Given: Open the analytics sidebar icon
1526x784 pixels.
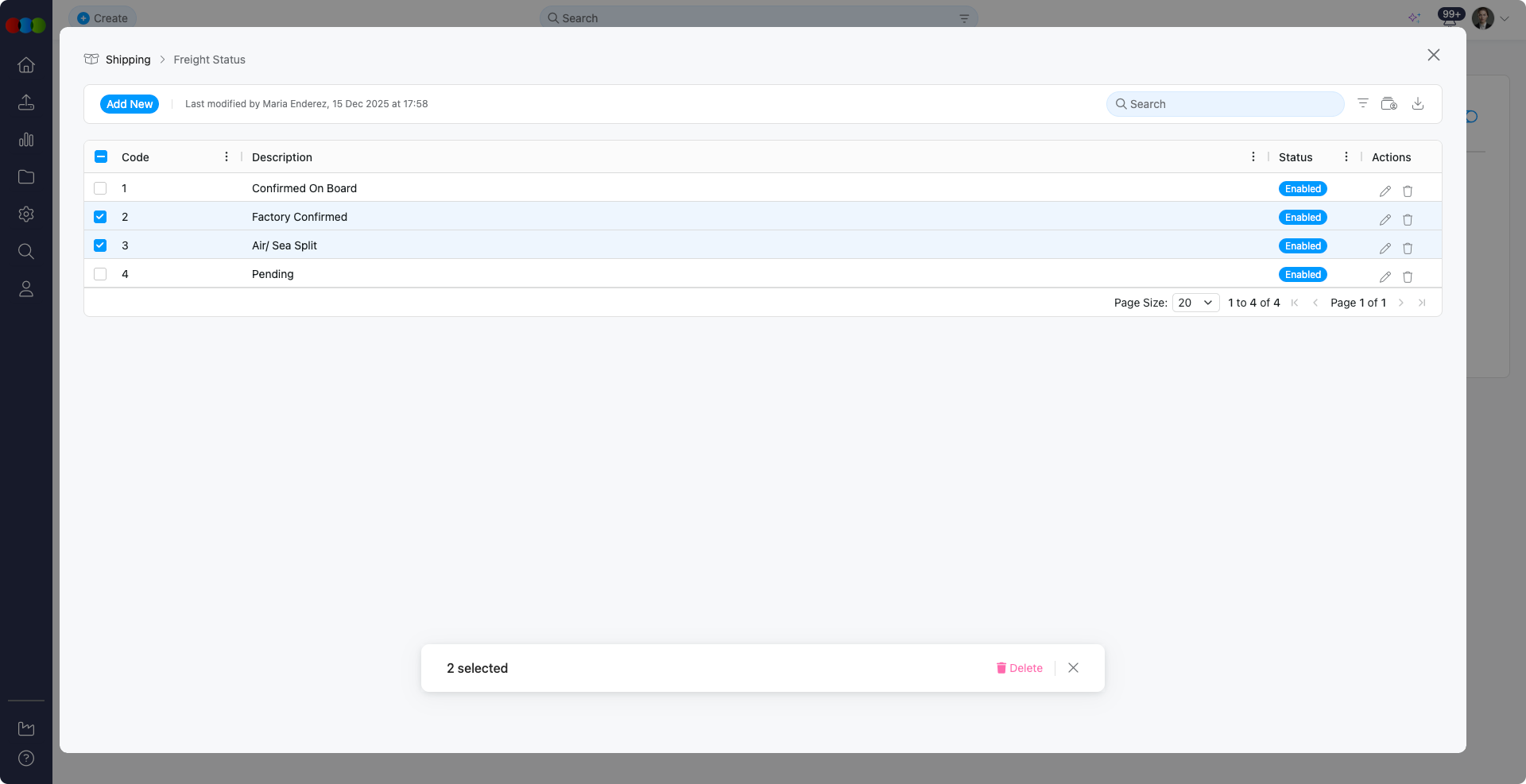Looking at the screenshot, I should pyautogui.click(x=26, y=140).
